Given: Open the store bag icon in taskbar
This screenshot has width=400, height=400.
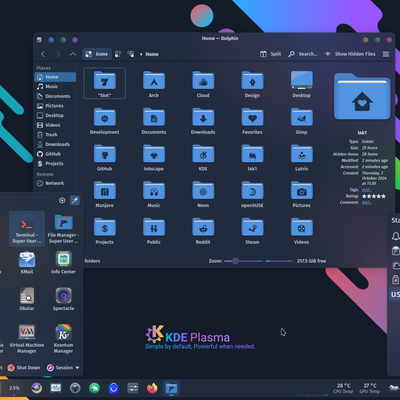Looking at the screenshot, I should [x=114, y=388].
